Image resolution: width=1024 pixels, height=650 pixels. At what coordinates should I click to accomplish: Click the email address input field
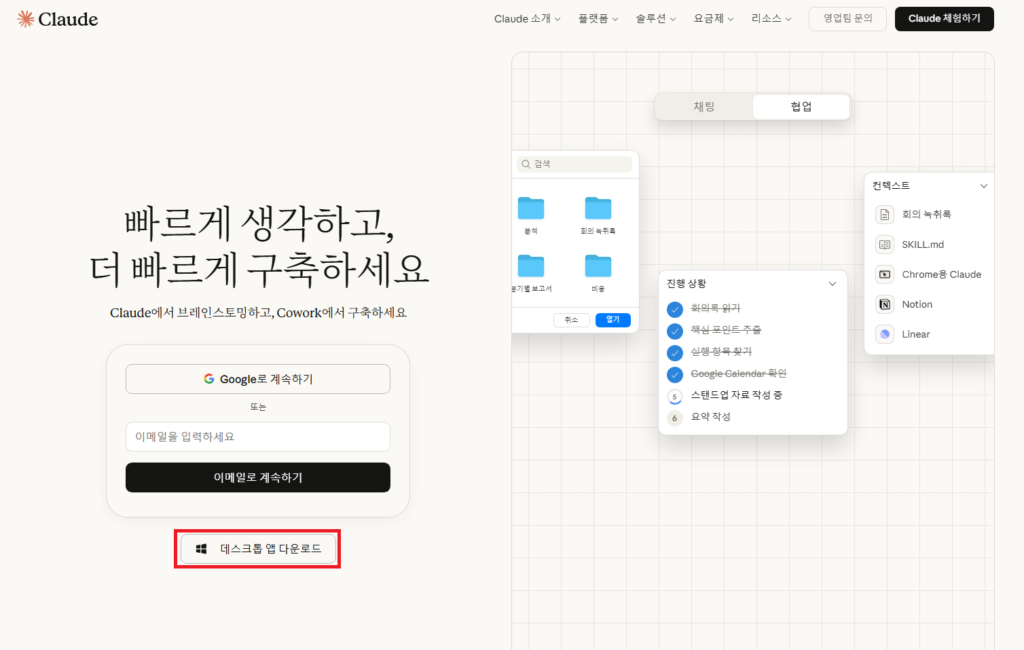pyautogui.click(x=258, y=437)
